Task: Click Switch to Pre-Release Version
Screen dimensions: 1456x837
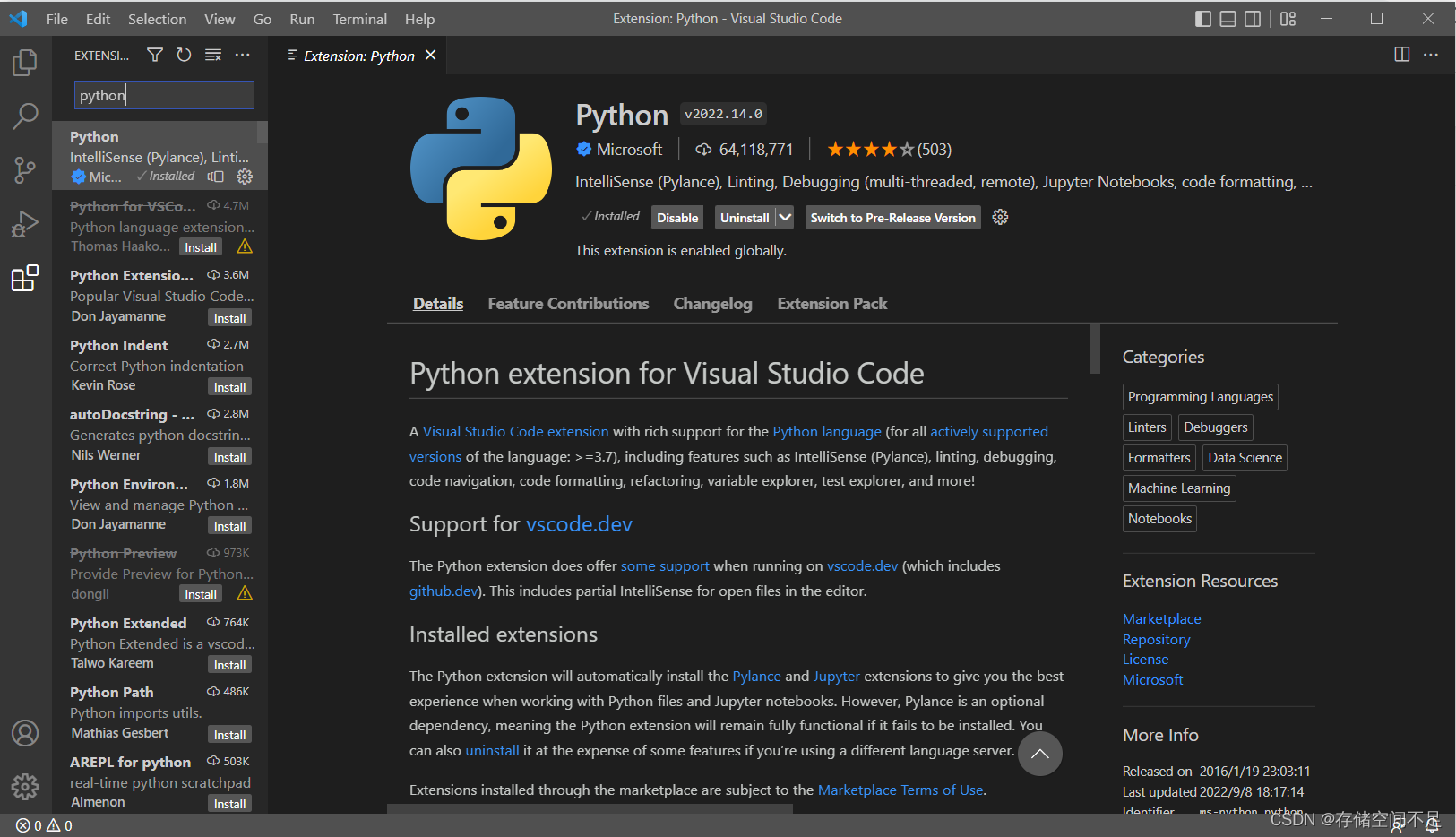Action: tap(893, 218)
